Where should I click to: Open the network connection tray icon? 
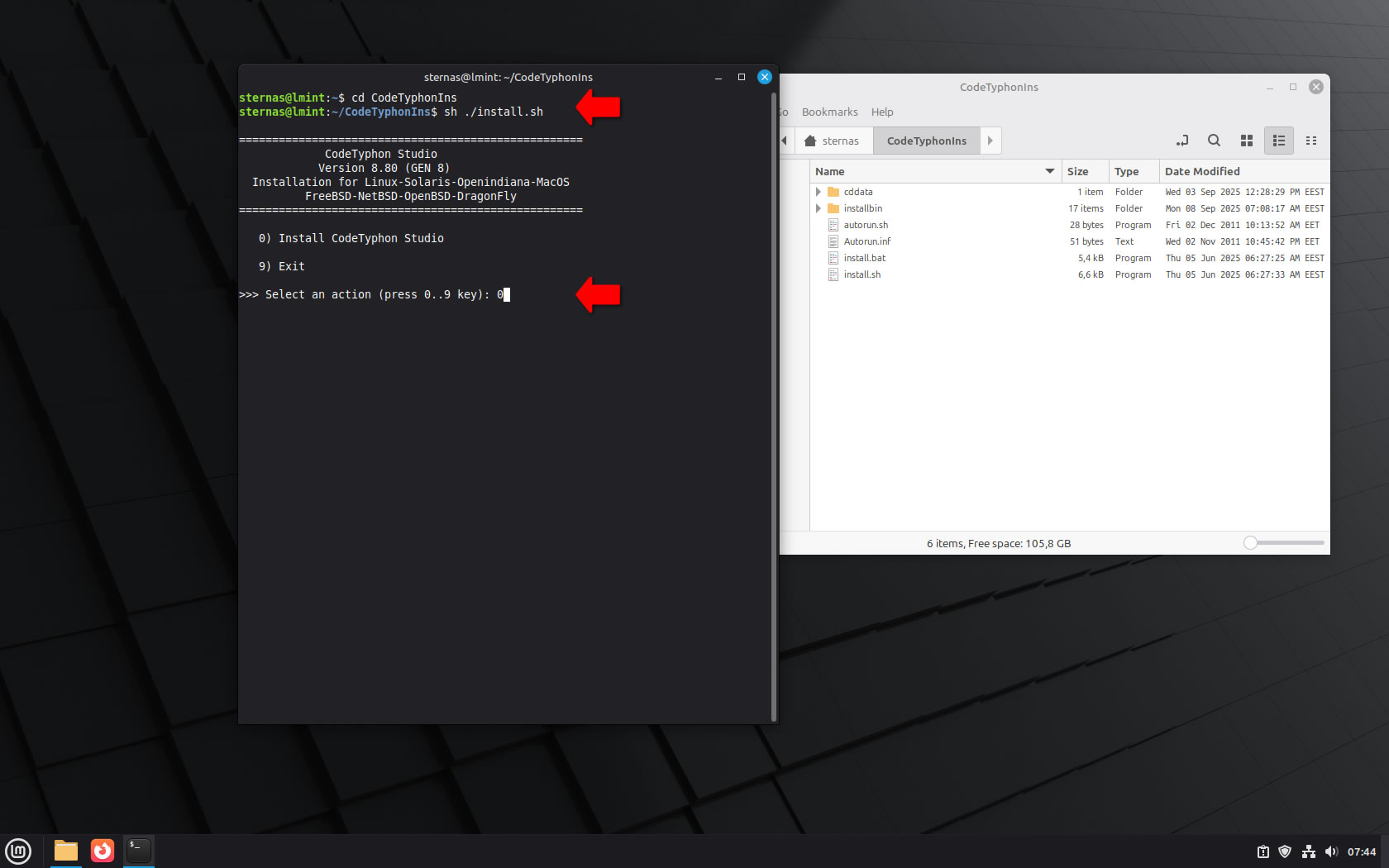[x=1308, y=851]
